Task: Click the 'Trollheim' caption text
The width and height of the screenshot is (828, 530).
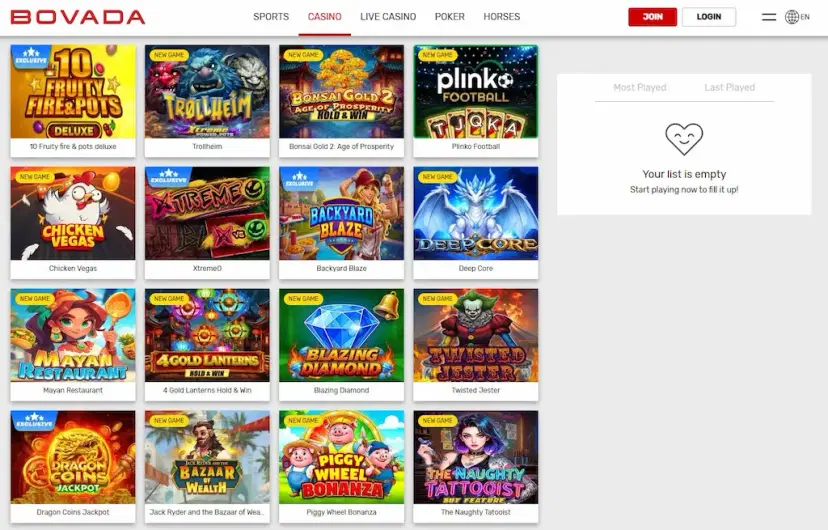Action: coord(207,147)
